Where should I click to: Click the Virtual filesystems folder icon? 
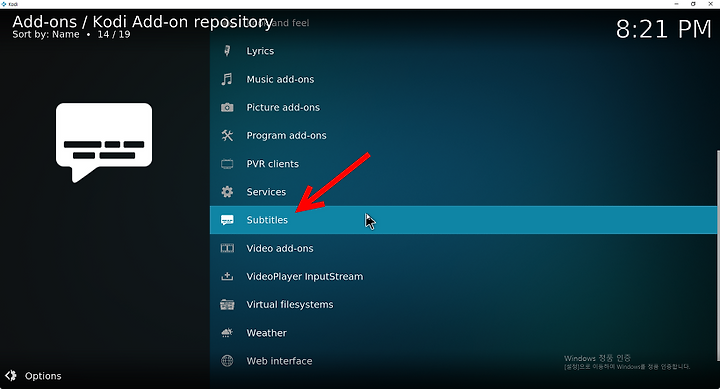pos(227,304)
